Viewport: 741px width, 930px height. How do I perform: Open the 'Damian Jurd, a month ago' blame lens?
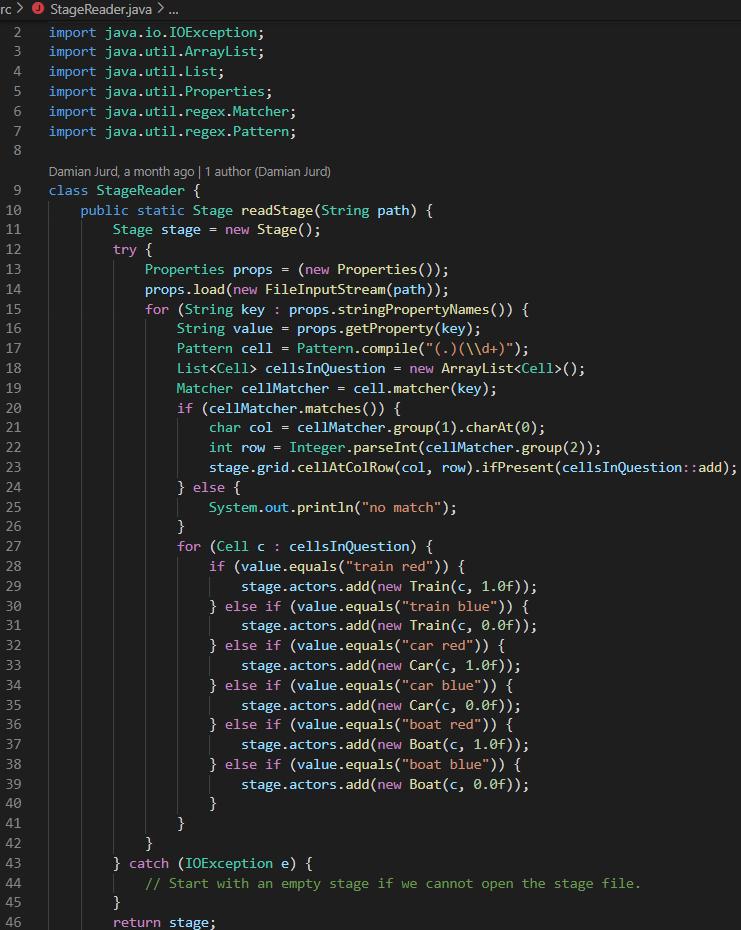[x=121, y=172]
